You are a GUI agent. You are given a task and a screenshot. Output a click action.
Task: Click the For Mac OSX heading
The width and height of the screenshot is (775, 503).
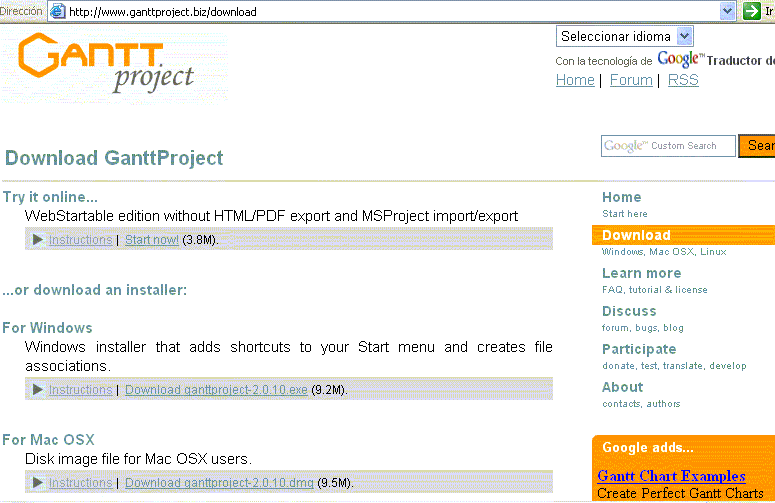(48, 440)
